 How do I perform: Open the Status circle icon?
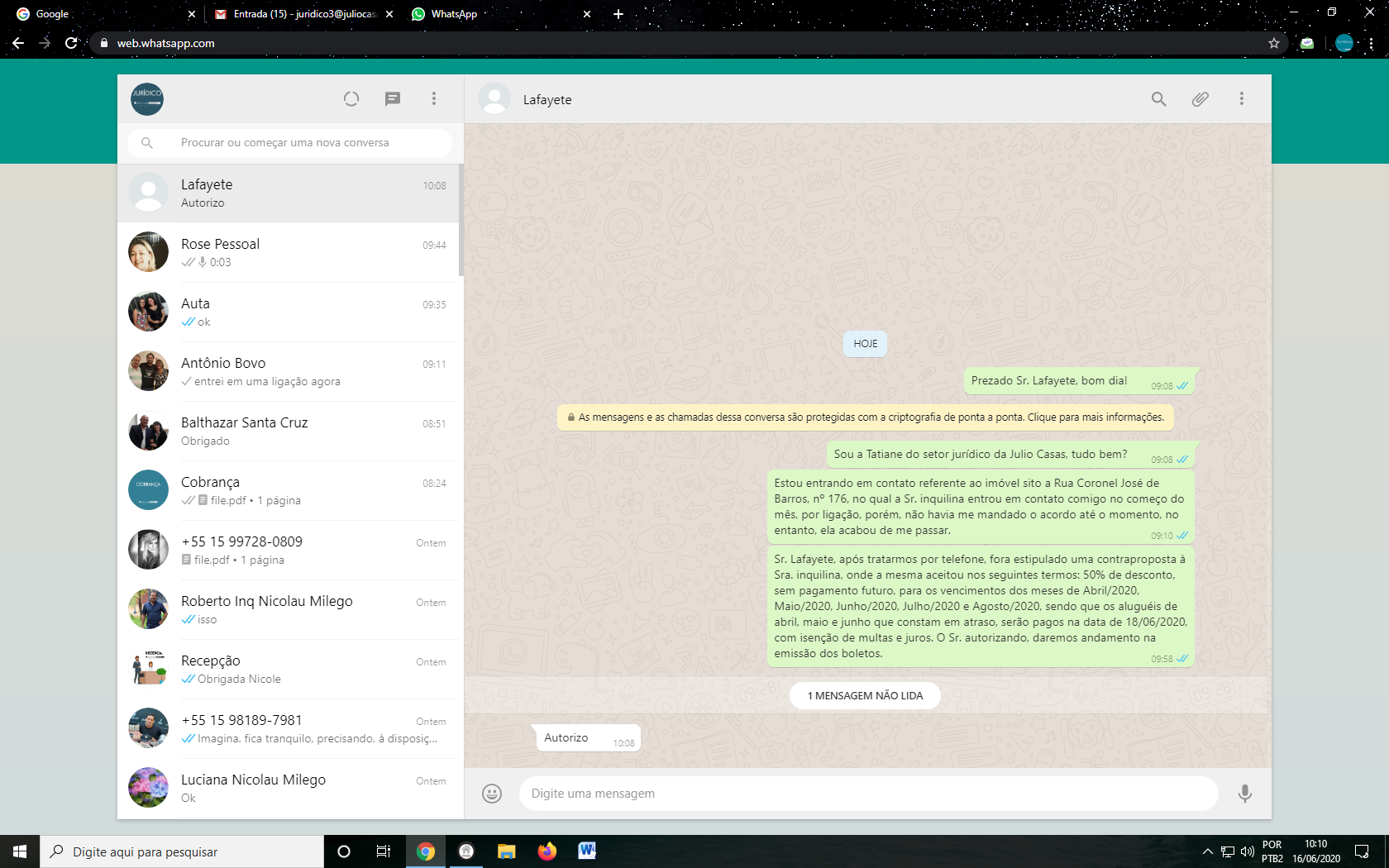click(351, 99)
